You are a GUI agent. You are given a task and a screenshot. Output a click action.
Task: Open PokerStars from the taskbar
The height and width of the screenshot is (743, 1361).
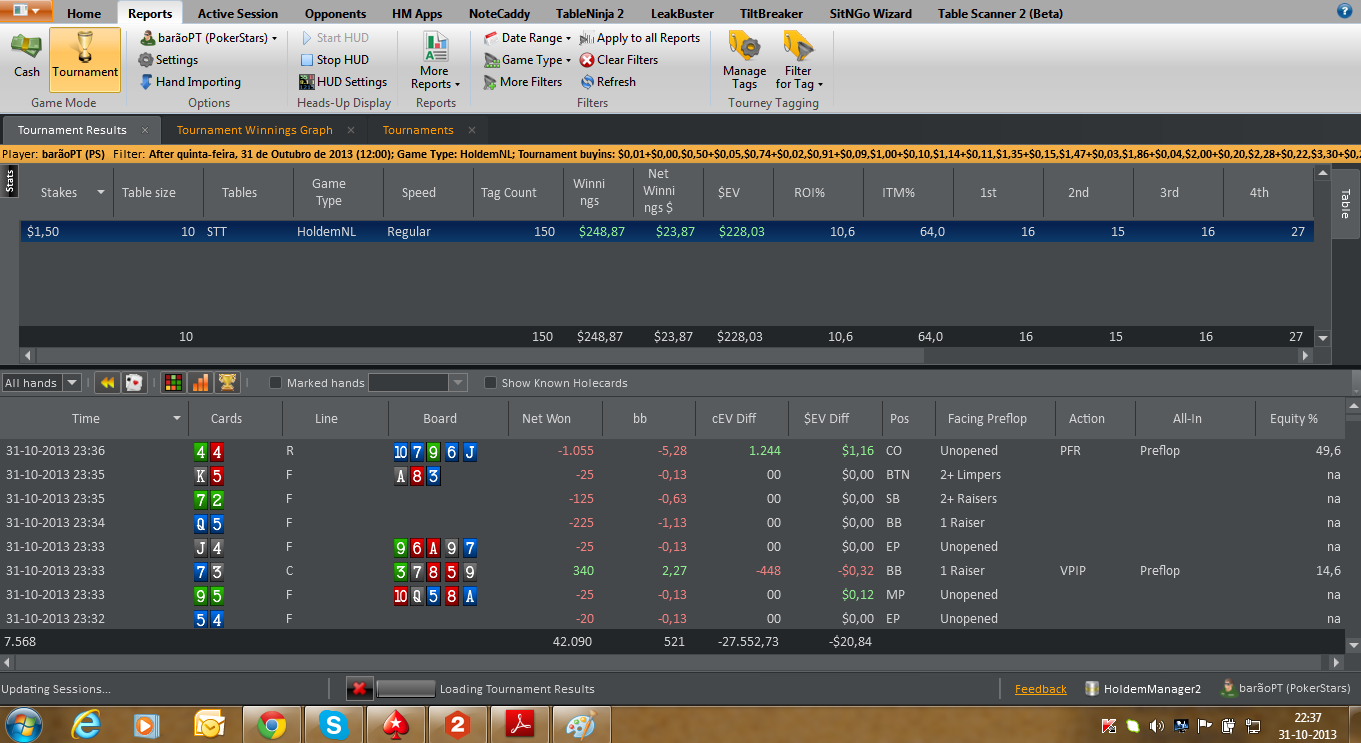click(x=397, y=725)
